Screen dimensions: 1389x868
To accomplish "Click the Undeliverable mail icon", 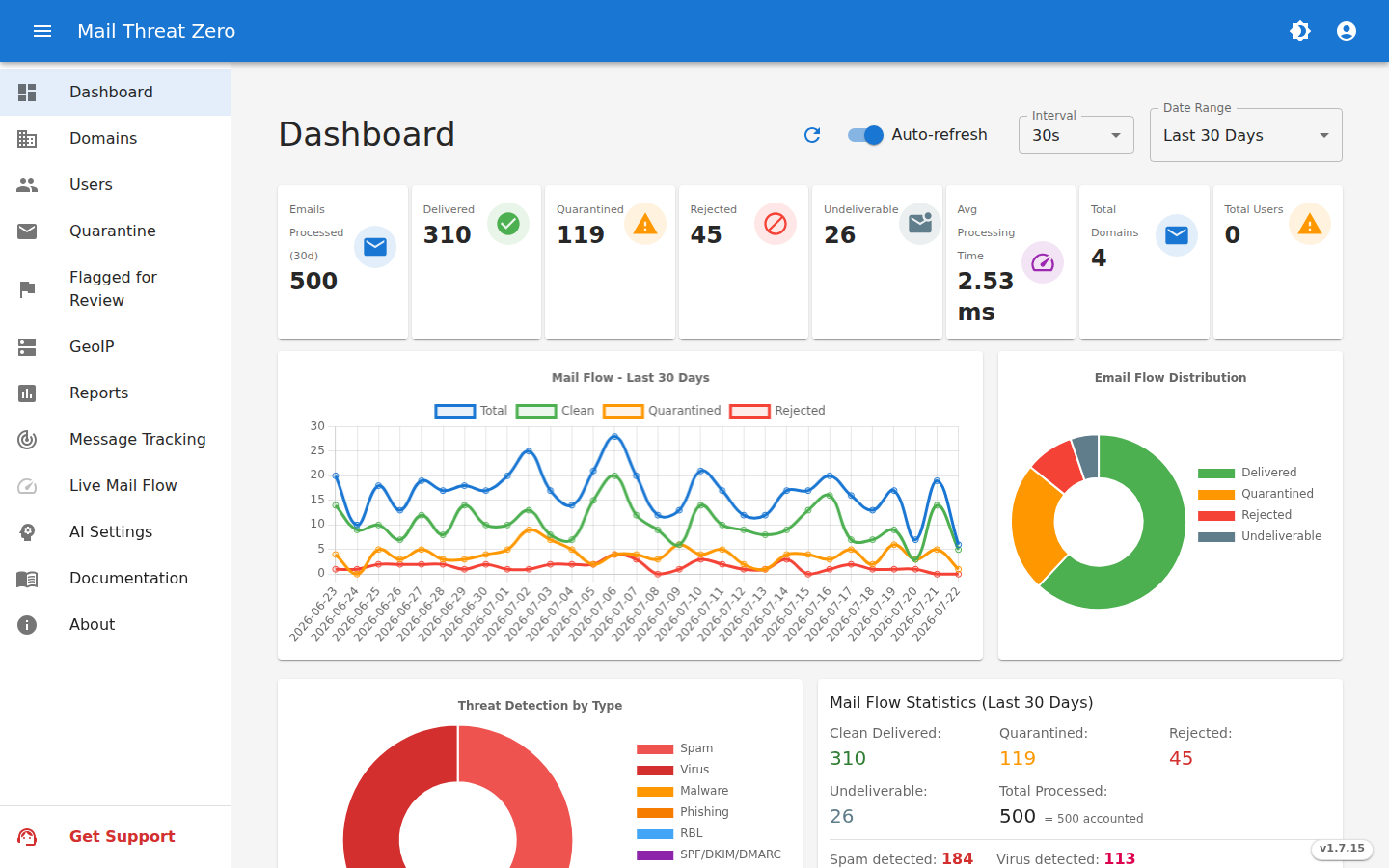I will (x=920, y=224).
